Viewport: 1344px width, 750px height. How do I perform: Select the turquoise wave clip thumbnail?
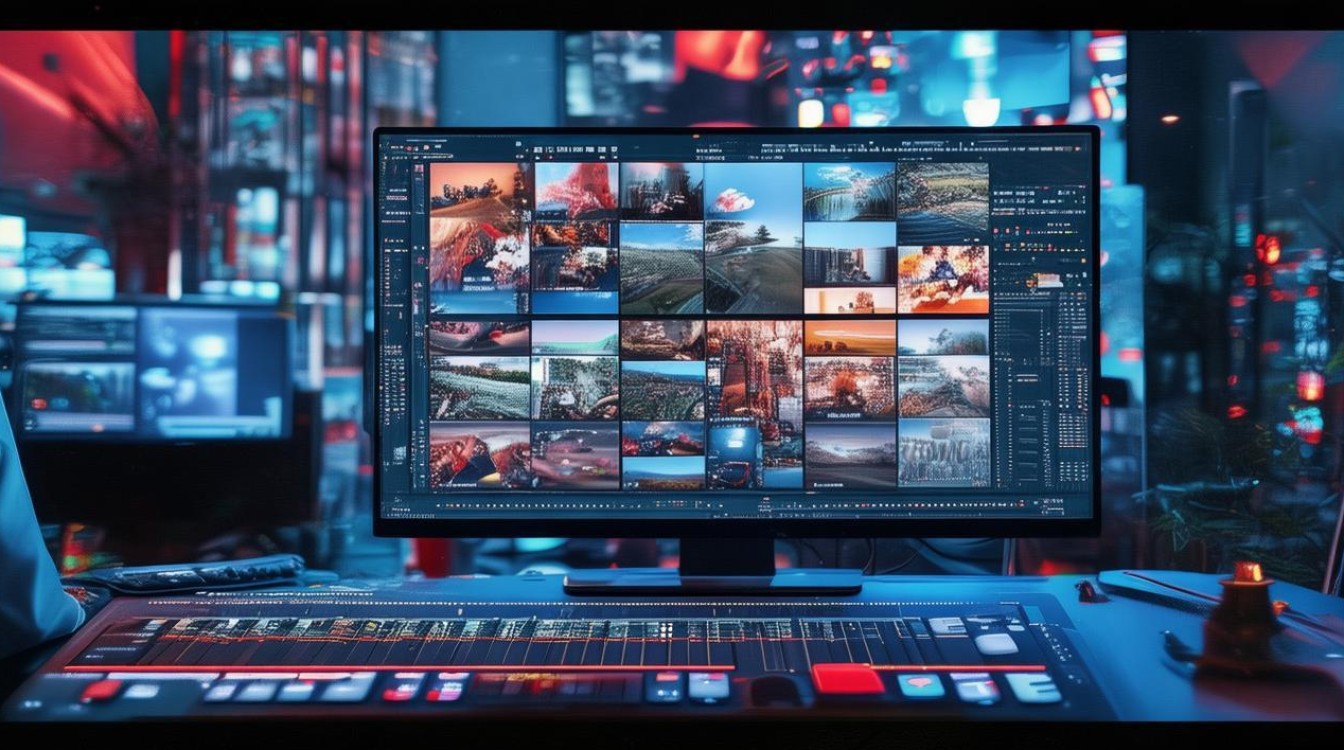[575, 337]
